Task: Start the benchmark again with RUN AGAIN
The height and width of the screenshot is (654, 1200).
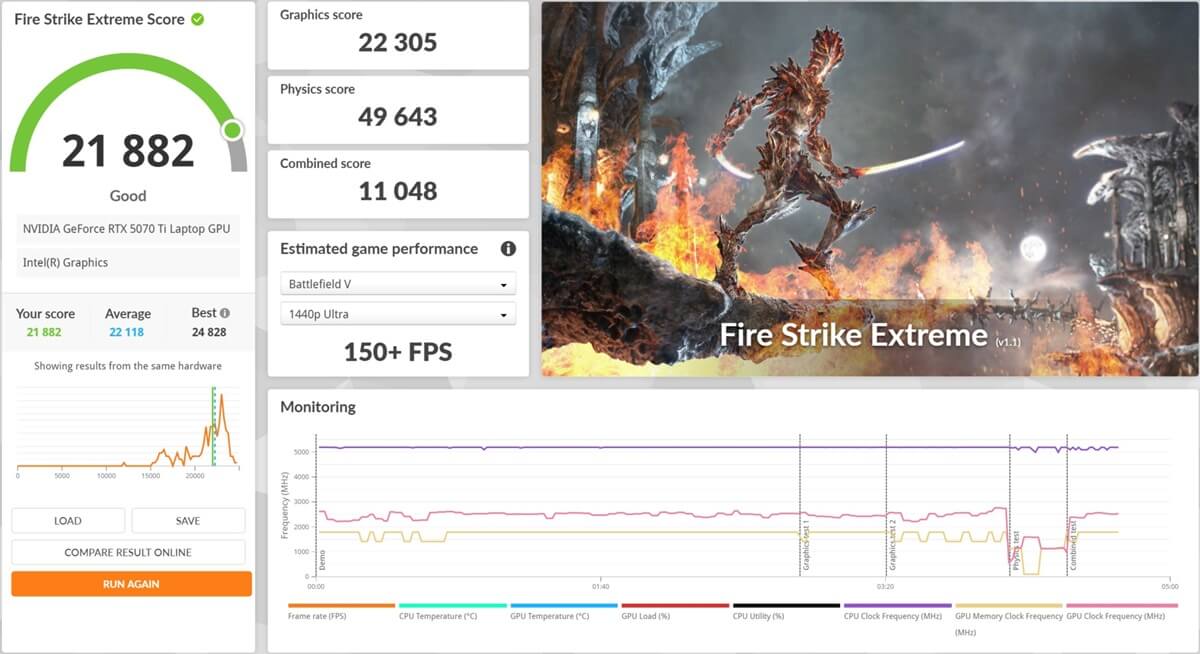Action: (131, 584)
